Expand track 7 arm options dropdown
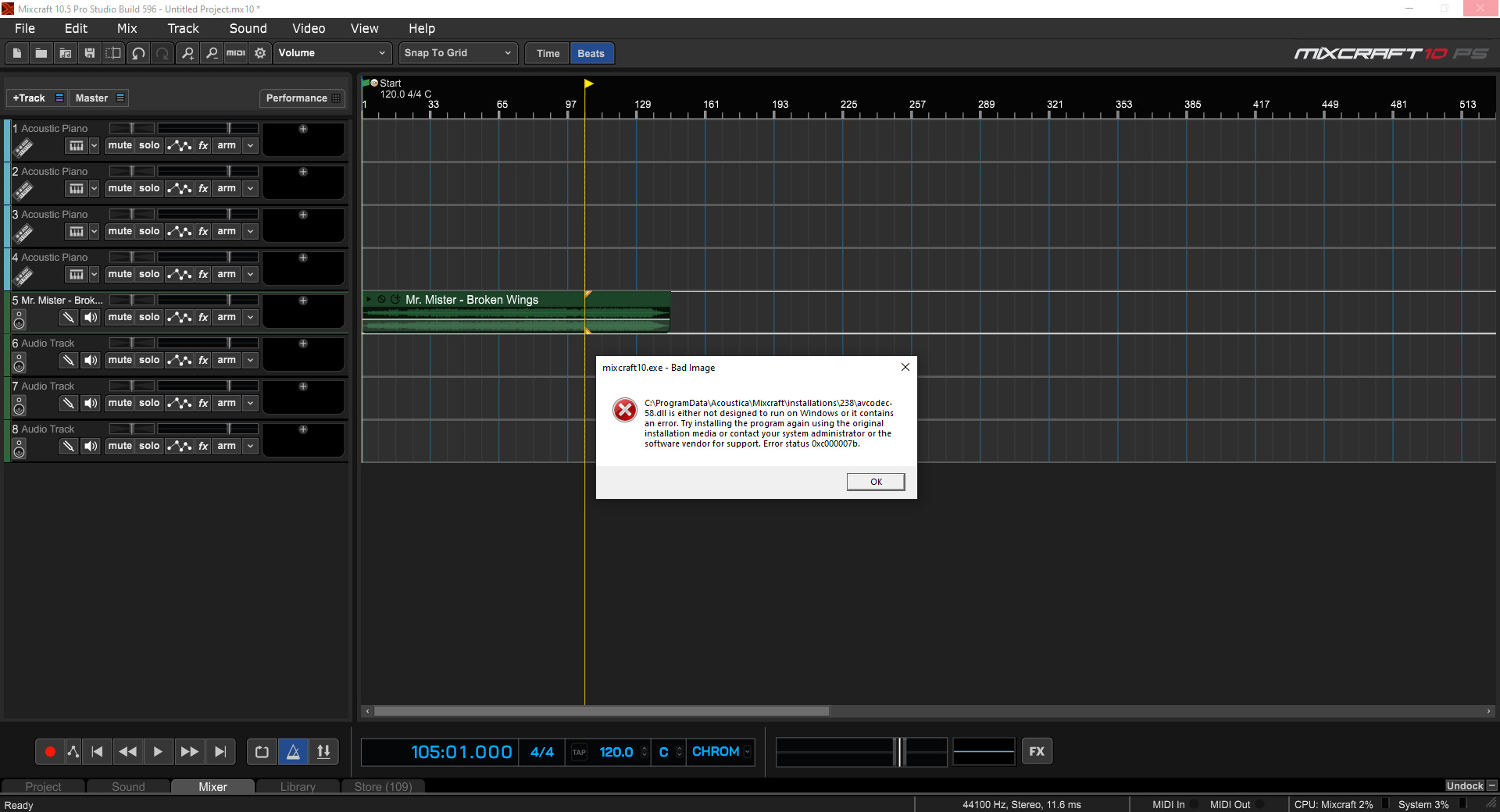 (250, 403)
